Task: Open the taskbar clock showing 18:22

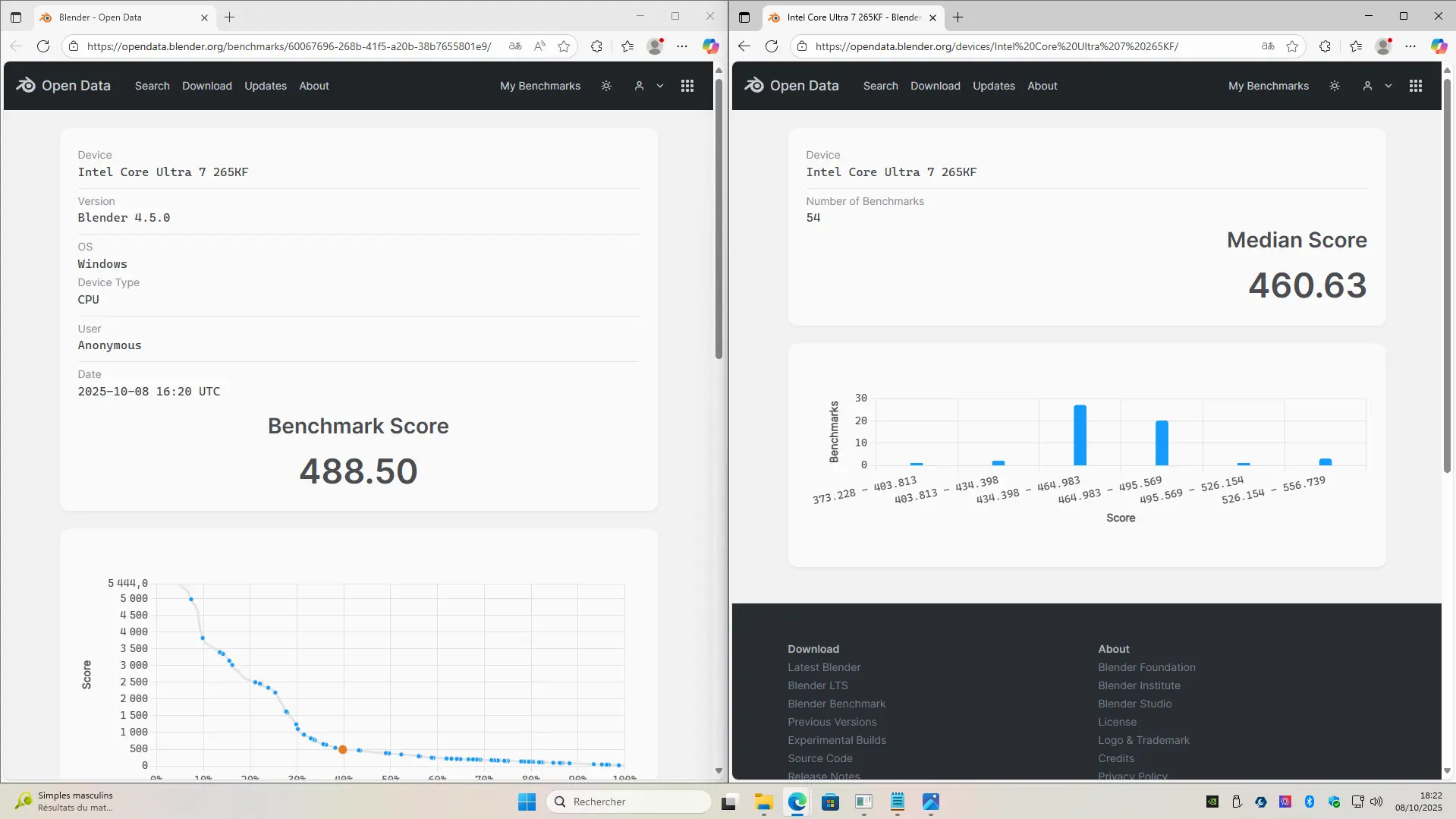Action: (1418, 802)
